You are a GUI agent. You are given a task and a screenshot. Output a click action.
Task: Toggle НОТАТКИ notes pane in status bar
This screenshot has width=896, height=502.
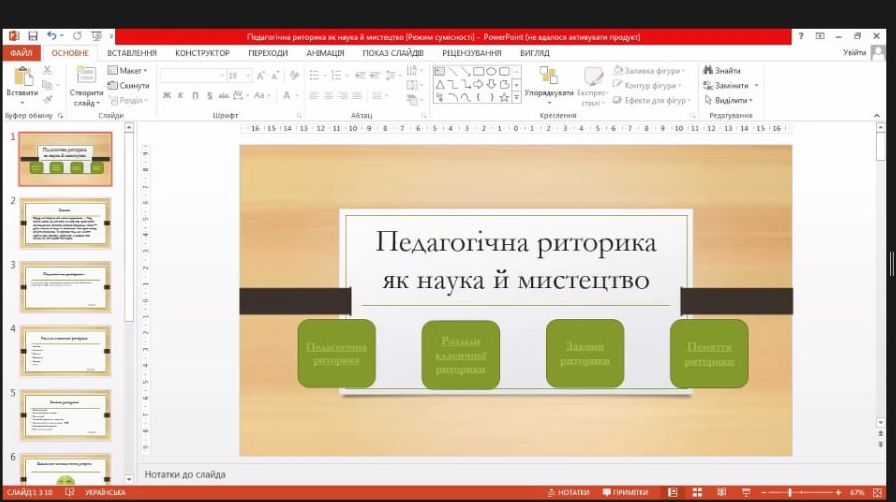click(x=568, y=493)
